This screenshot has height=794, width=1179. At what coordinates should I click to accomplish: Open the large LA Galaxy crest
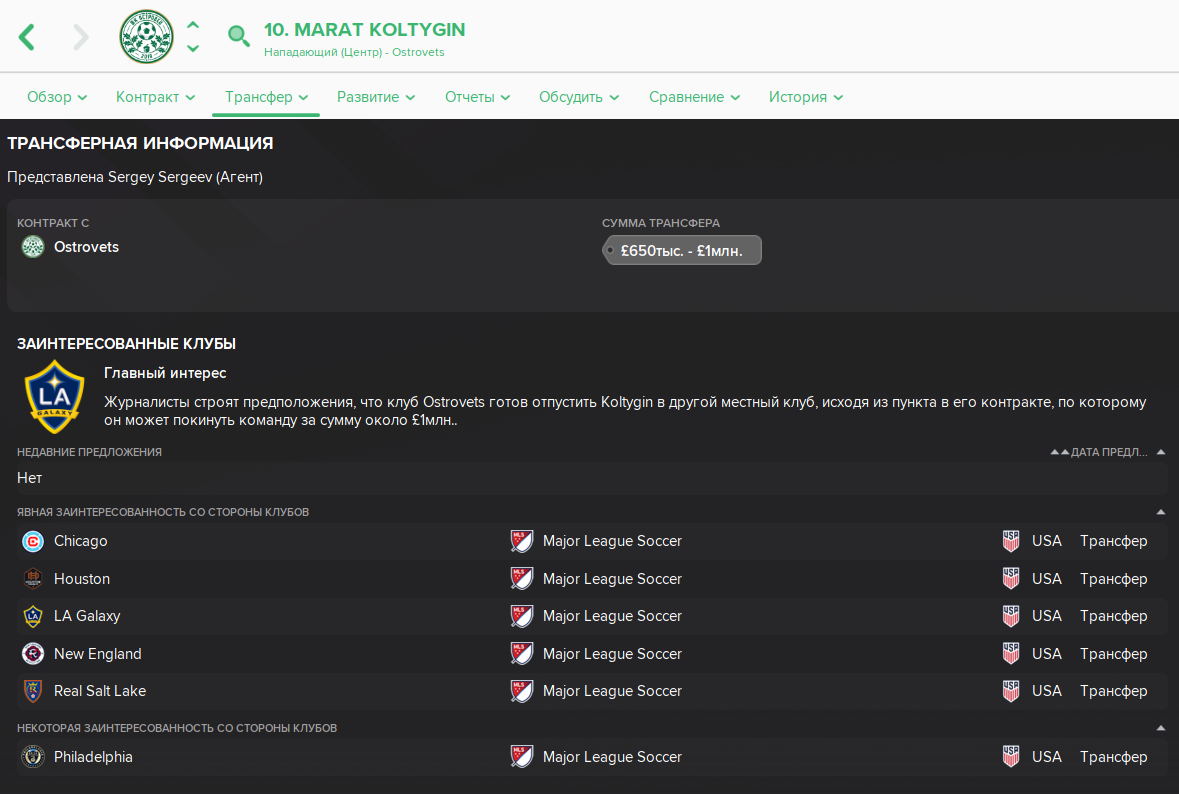coord(54,396)
